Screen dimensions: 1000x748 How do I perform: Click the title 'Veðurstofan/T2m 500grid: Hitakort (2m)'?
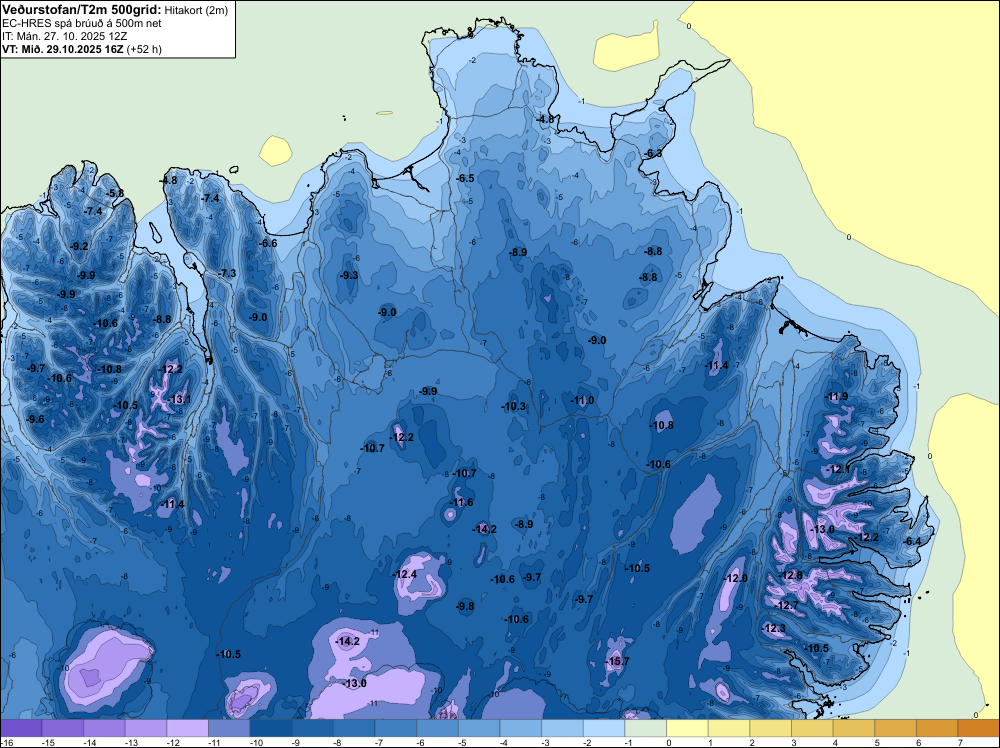pyautogui.click(x=114, y=10)
